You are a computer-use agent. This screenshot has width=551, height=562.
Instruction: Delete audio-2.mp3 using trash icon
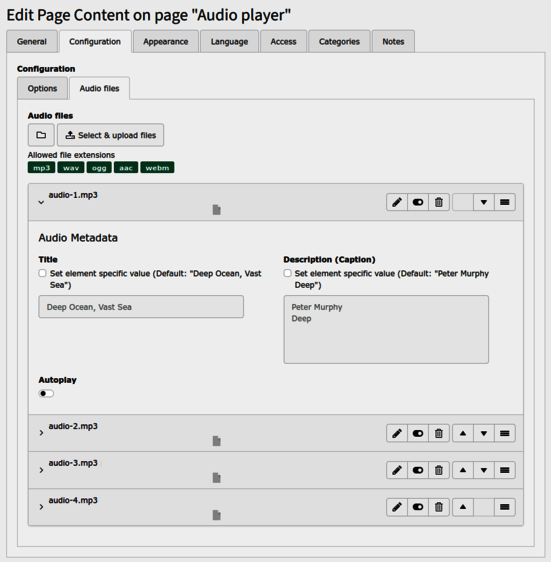coord(438,433)
